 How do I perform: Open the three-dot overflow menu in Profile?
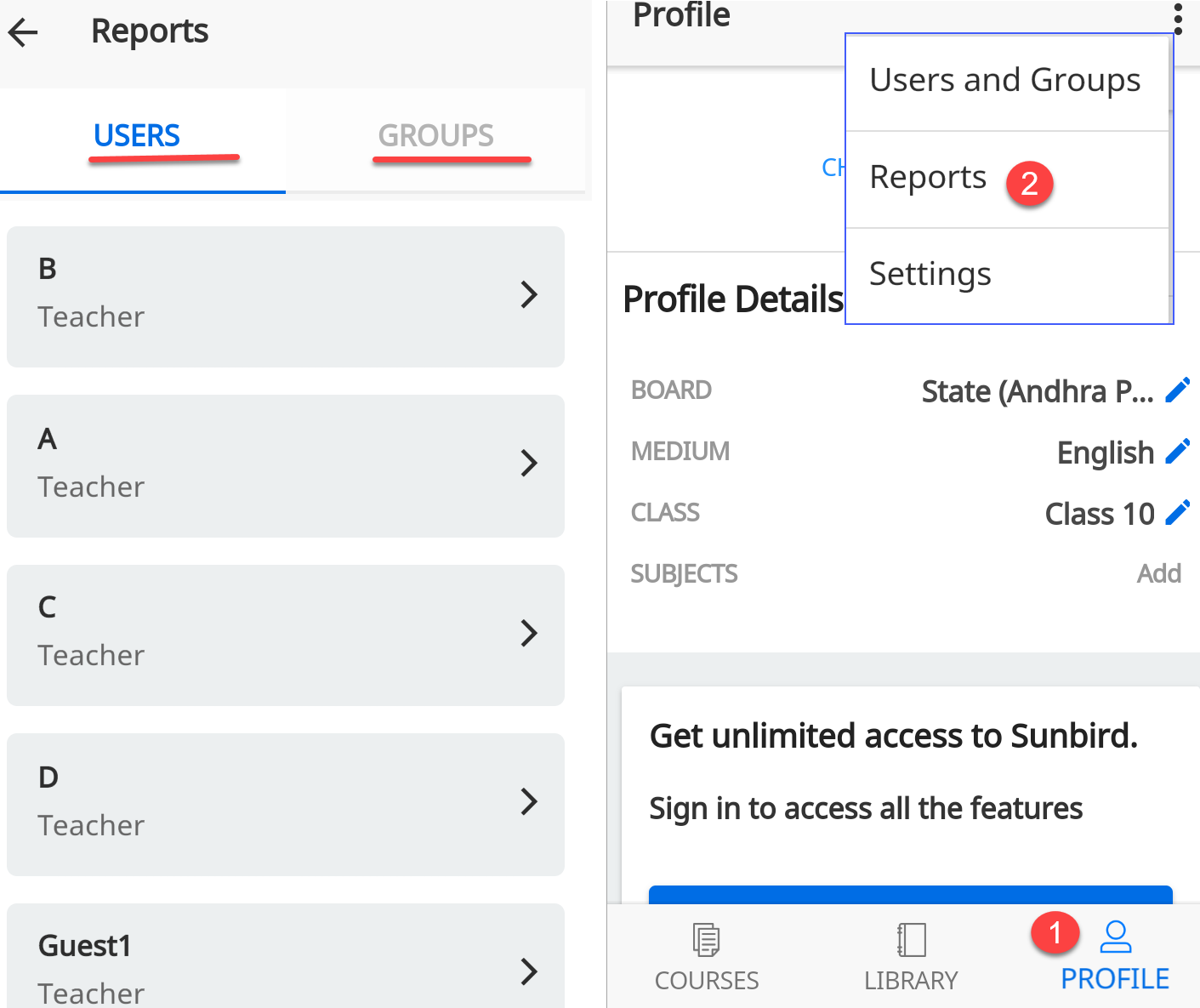[x=1178, y=19]
